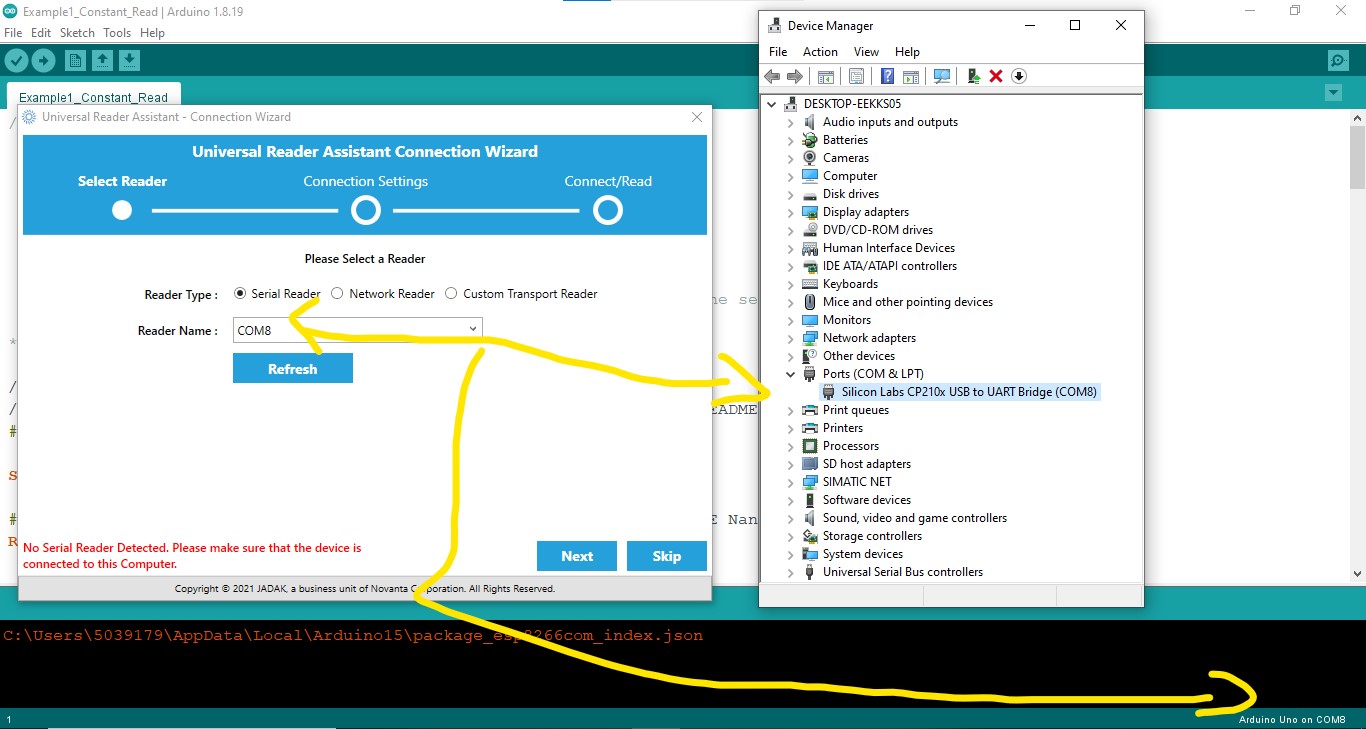Screen dimensions: 1366x729
Task: Open the Arduino File menu
Action: [13, 33]
